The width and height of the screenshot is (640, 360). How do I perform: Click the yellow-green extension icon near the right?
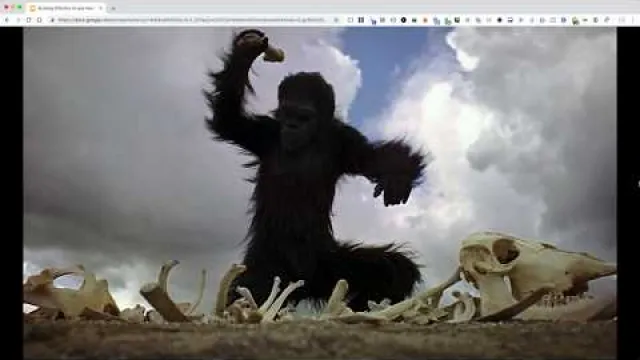point(575,20)
